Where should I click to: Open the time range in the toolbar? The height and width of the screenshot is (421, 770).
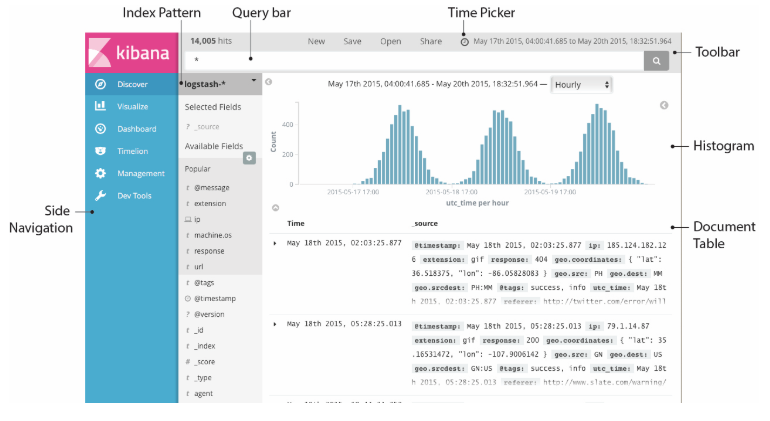(x=572, y=41)
